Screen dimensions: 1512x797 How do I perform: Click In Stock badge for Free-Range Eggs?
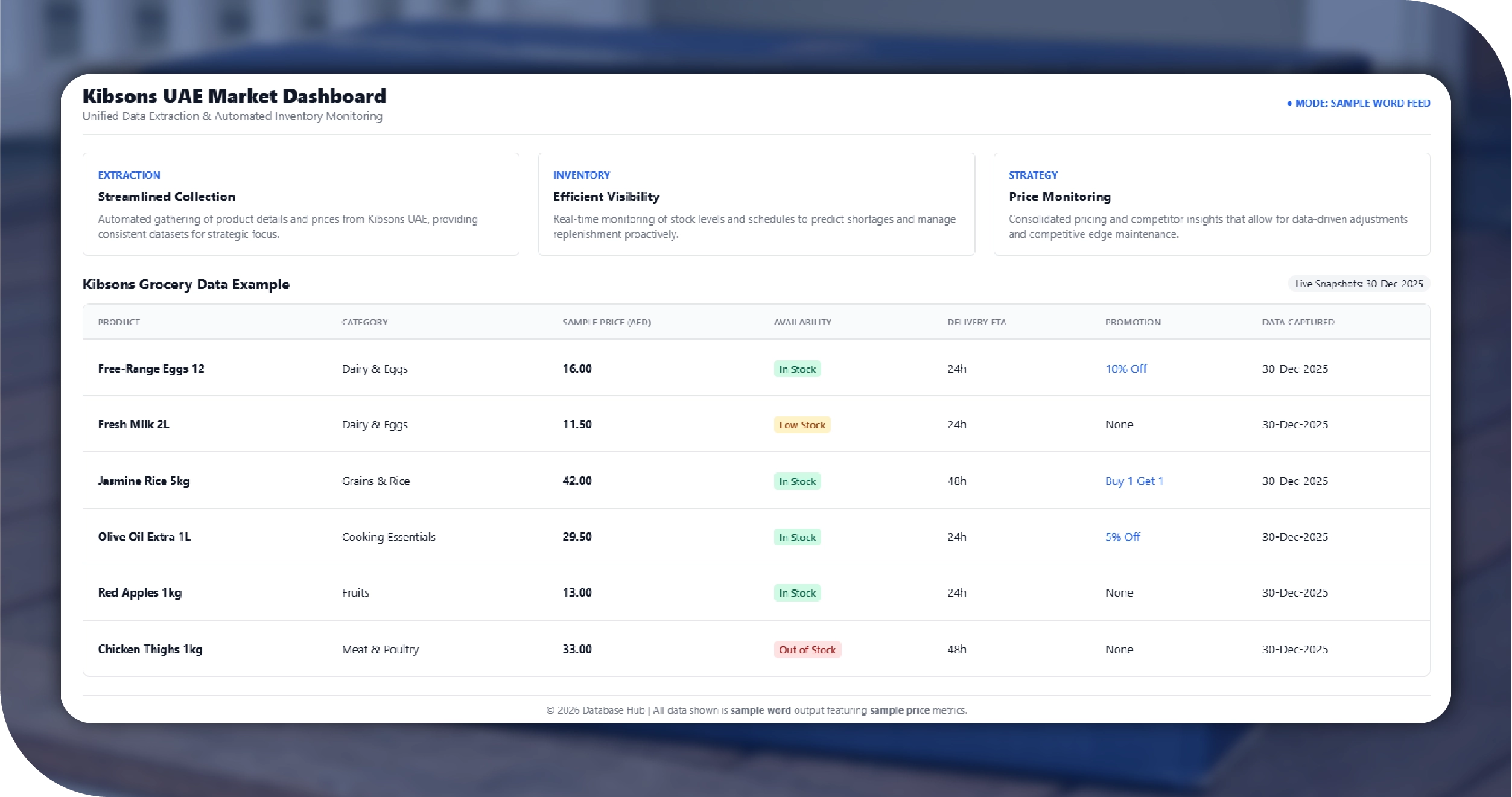[796, 369]
